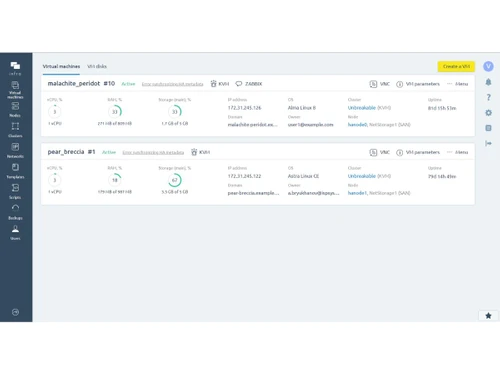Click the metadata error link on malachite_peridot
Image resolution: width=500 pixels, height=375 pixels.
click(x=172, y=84)
